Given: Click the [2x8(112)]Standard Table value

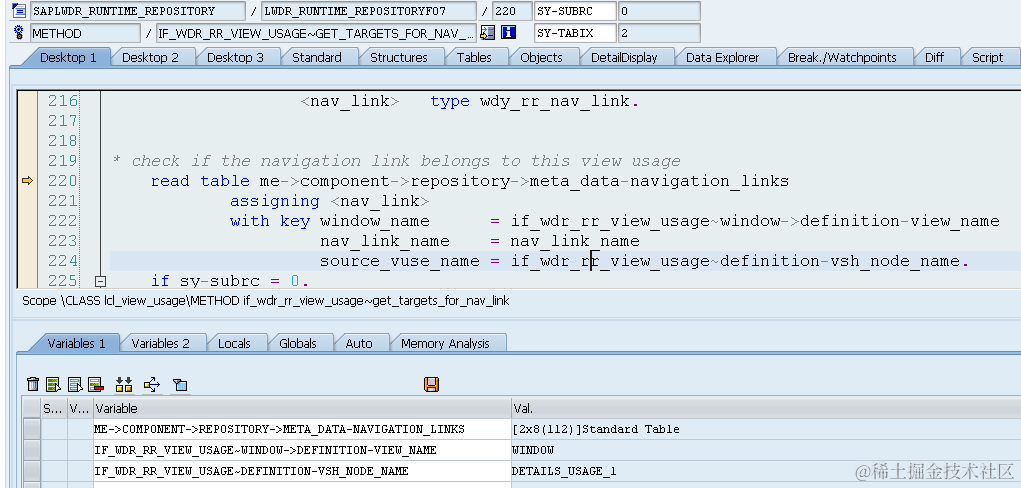Looking at the screenshot, I should (x=596, y=429).
